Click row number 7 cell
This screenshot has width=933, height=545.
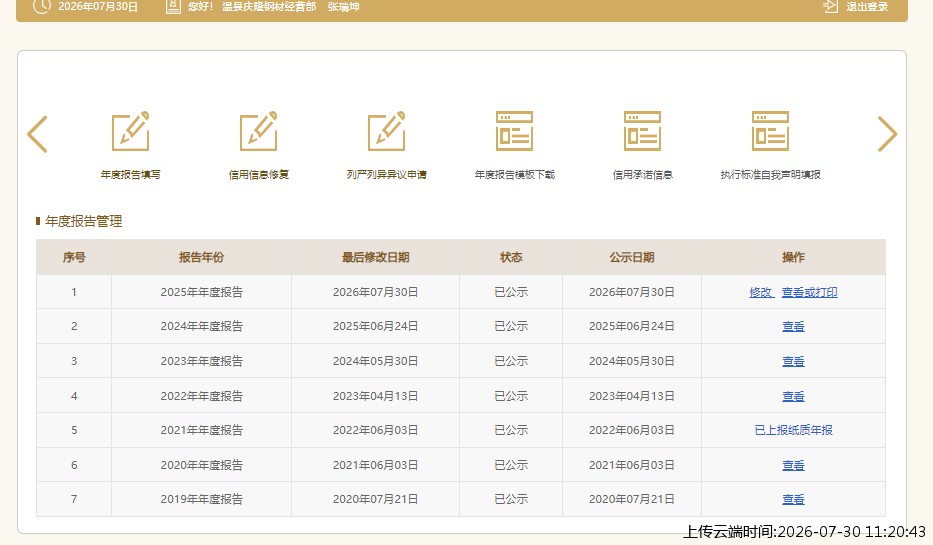point(74,500)
